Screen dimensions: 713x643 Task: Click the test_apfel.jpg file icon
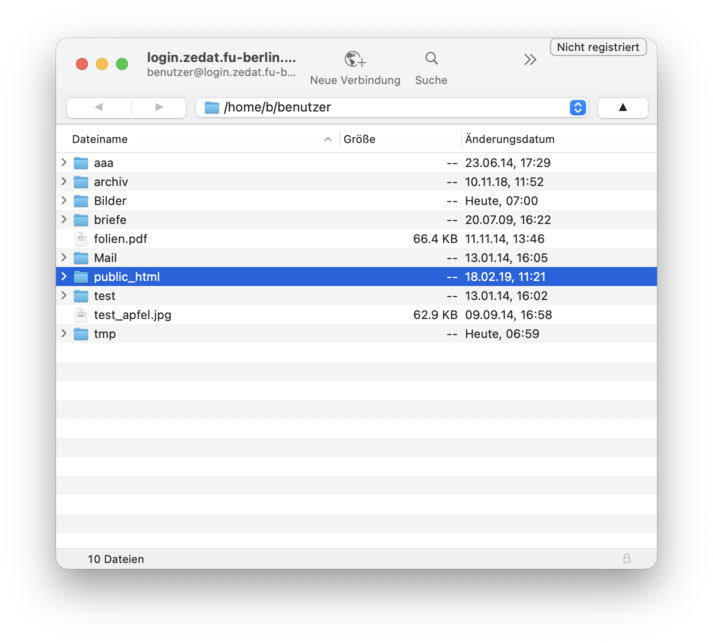(81, 315)
